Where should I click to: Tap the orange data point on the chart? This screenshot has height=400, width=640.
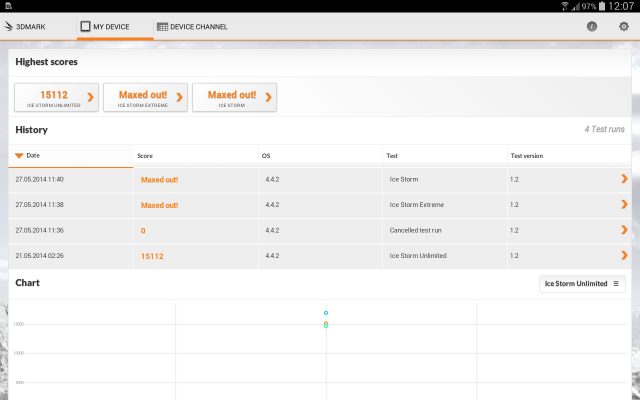[x=326, y=324]
